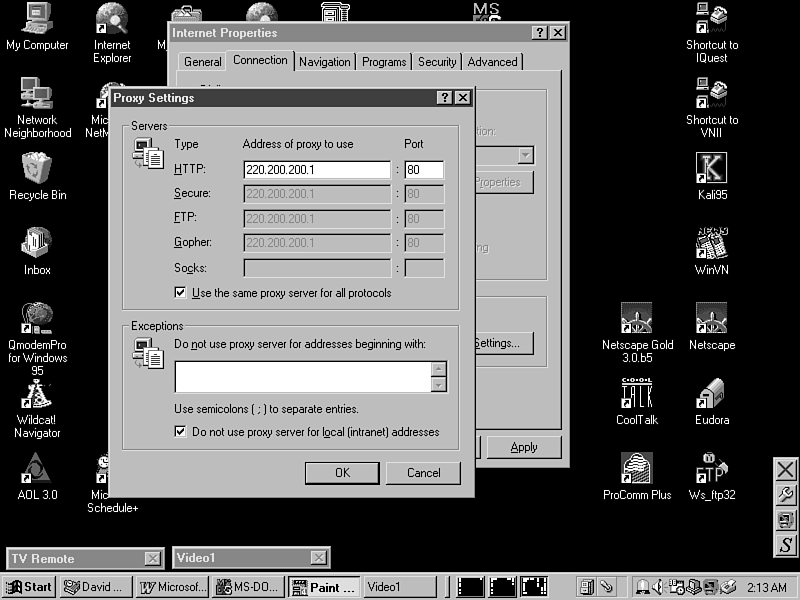Select the Ws_ftp32 desktop icon

pos(712,476)
